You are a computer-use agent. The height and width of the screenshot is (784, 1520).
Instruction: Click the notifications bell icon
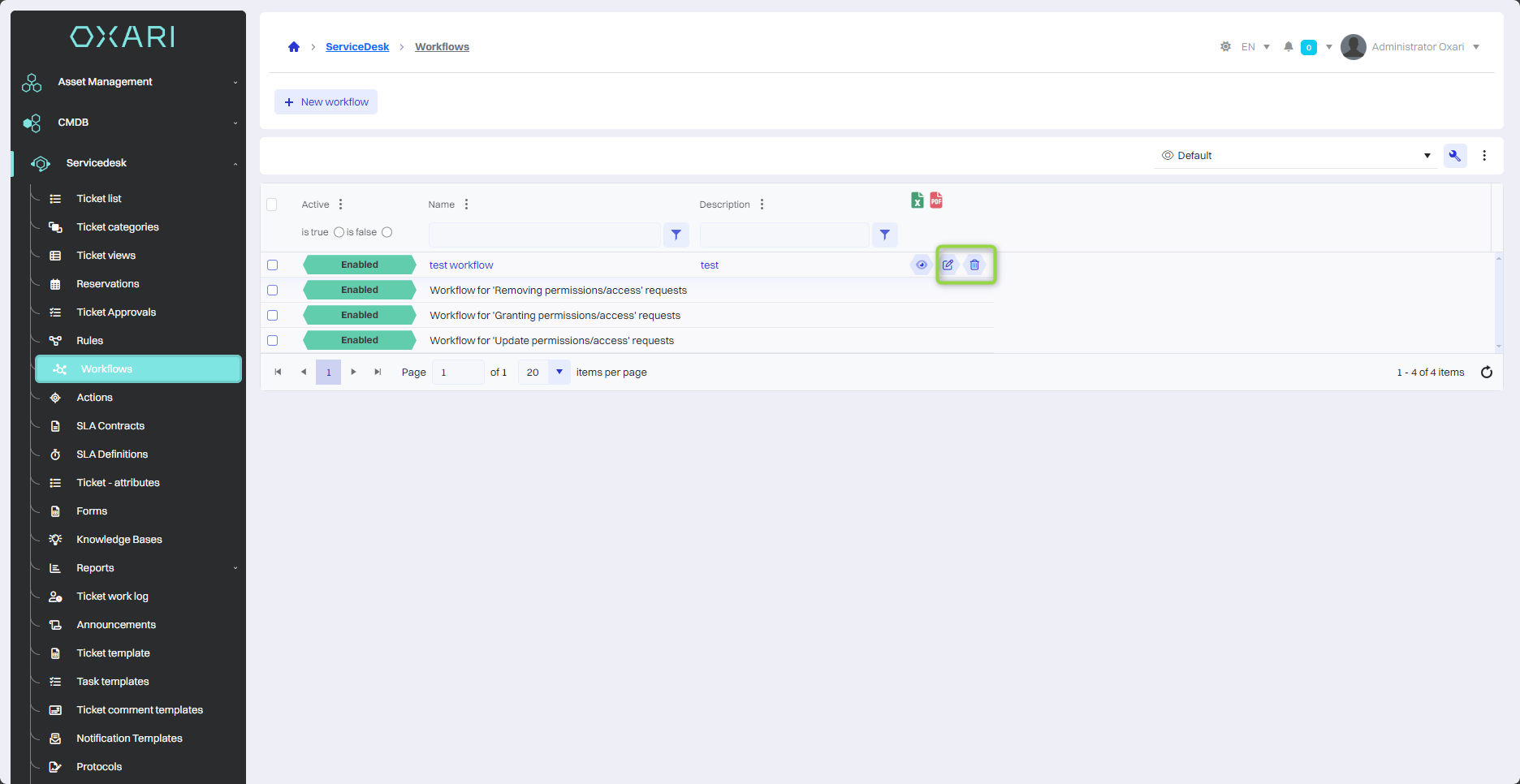[x=1288, y=47]
